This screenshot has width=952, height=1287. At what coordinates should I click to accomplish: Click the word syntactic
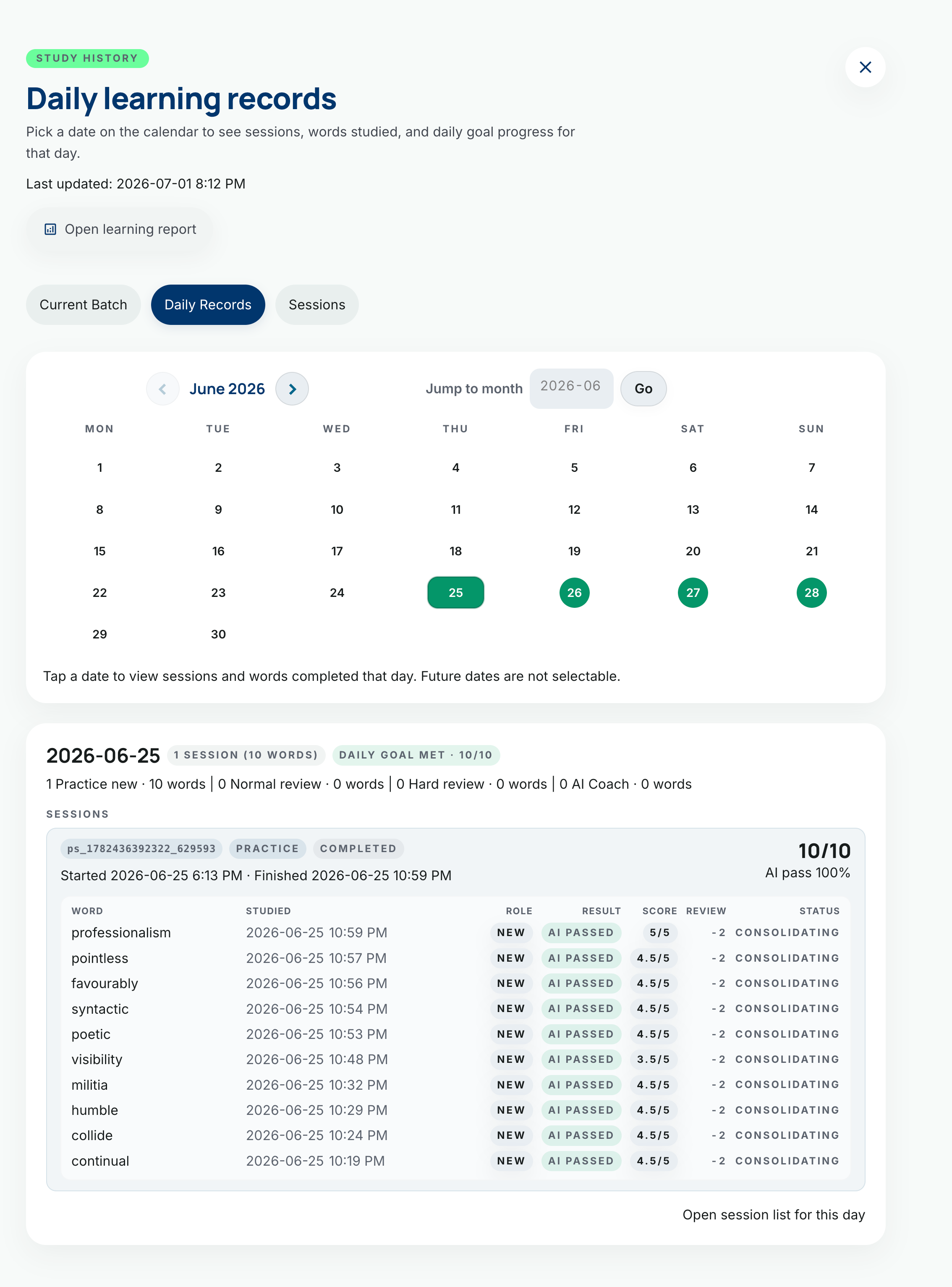(x=100, y=1009)
